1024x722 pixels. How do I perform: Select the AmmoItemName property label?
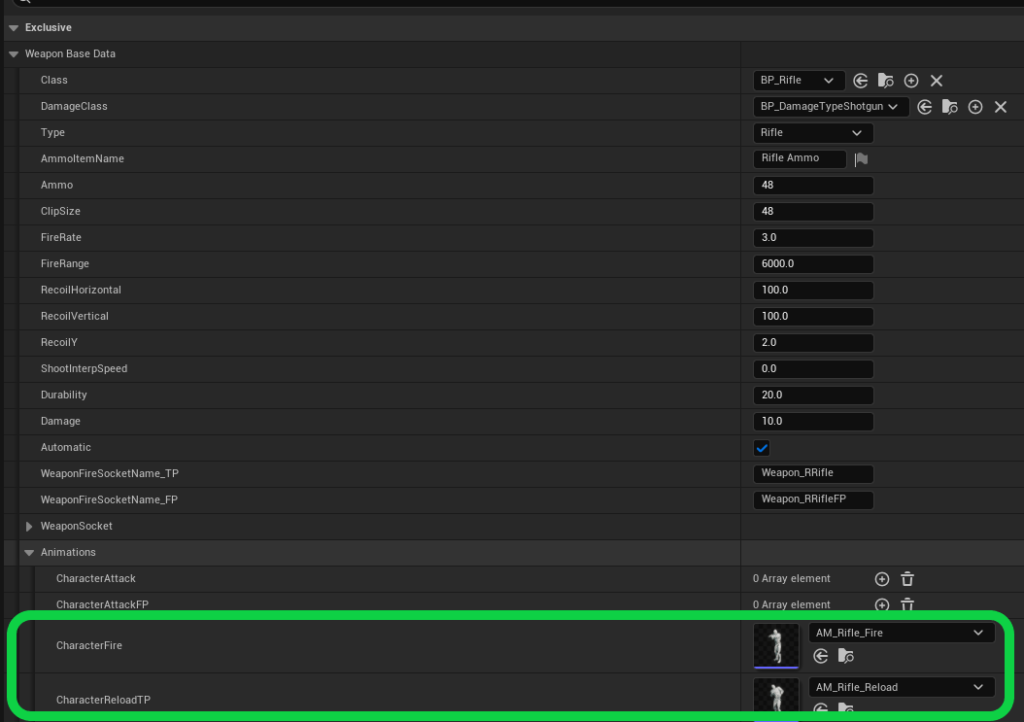tap(82, 159)
